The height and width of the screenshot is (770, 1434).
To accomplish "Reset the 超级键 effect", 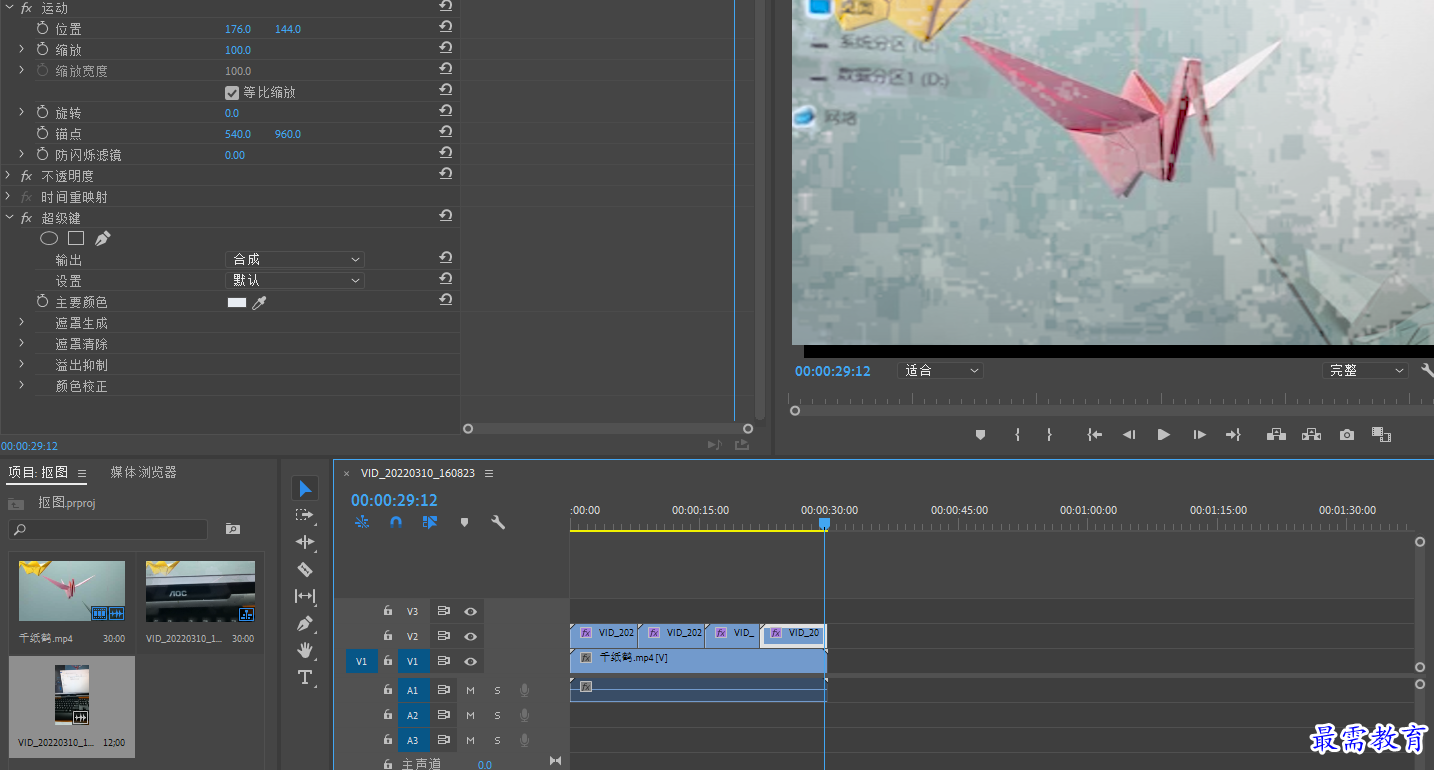I will (446, 217).
